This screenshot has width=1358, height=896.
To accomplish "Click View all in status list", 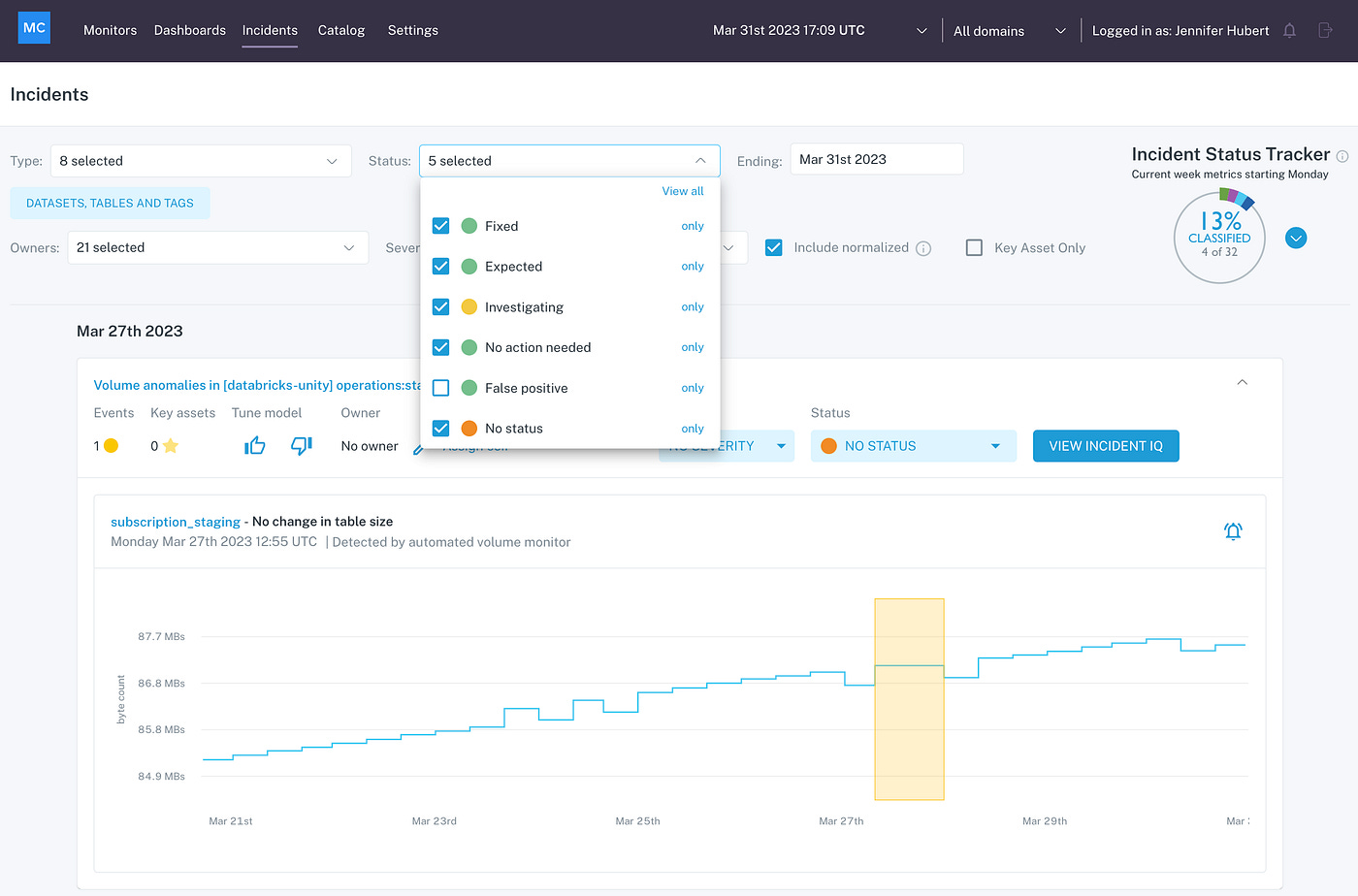I will [x=683, y=191].
